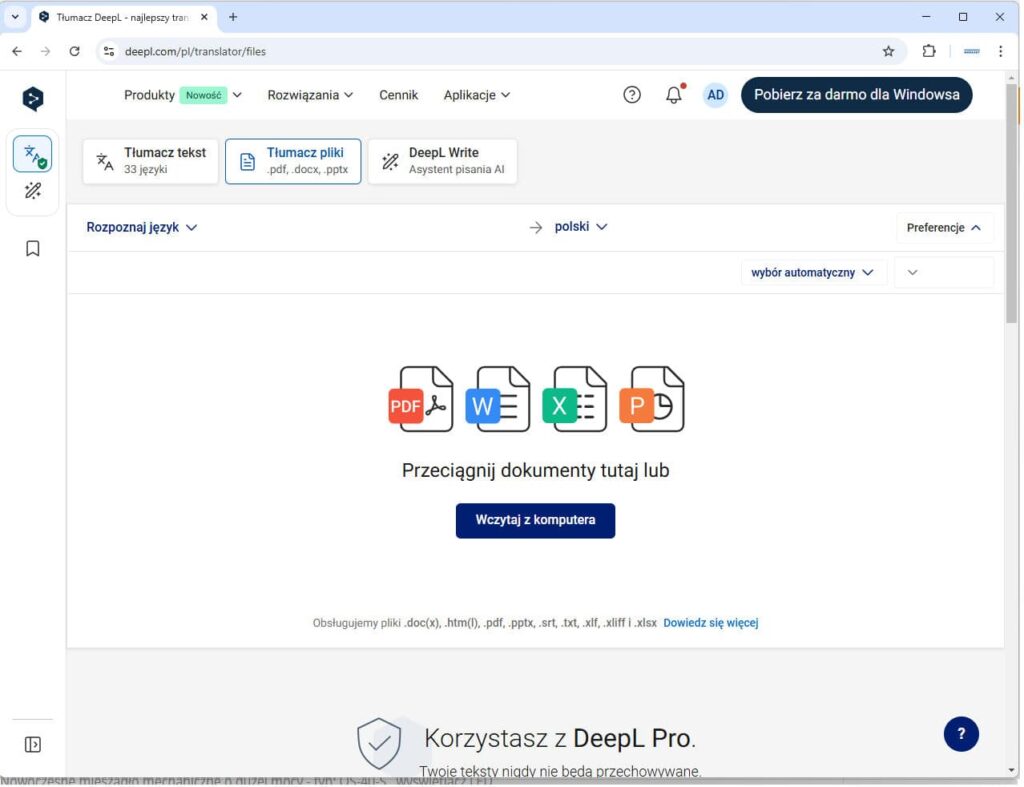The width and height of the screenshot is (1024, 787).
Task: Expand the Rozpoznaj język dropdown
Action: [x=142, y=227]
